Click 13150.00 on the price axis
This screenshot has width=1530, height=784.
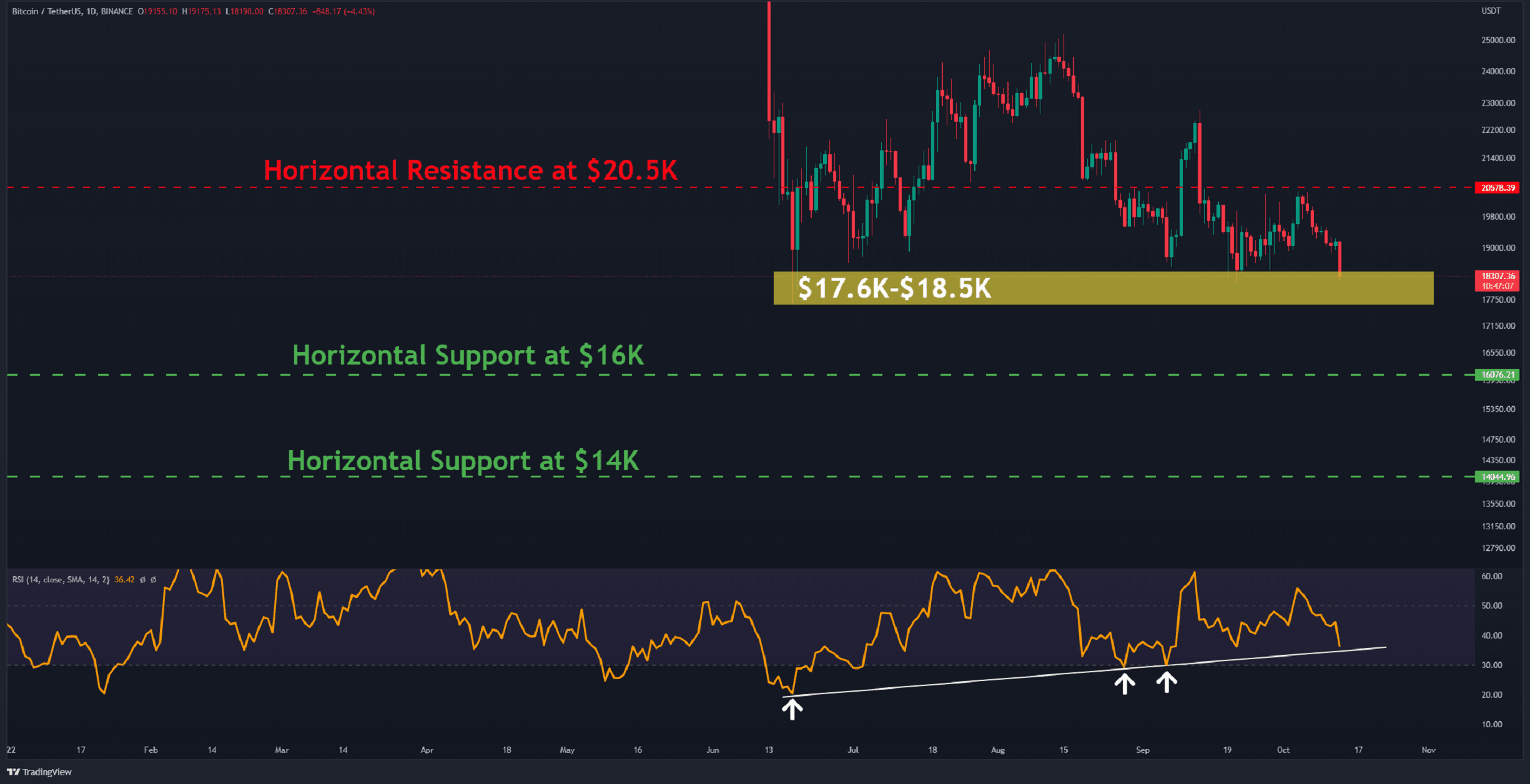tap(1498, 526)
